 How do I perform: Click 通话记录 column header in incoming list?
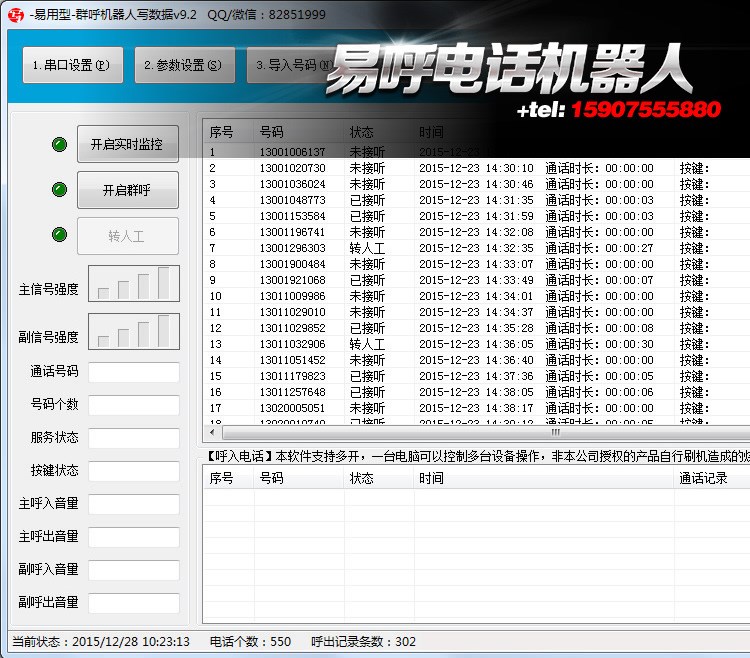point(703,479)
